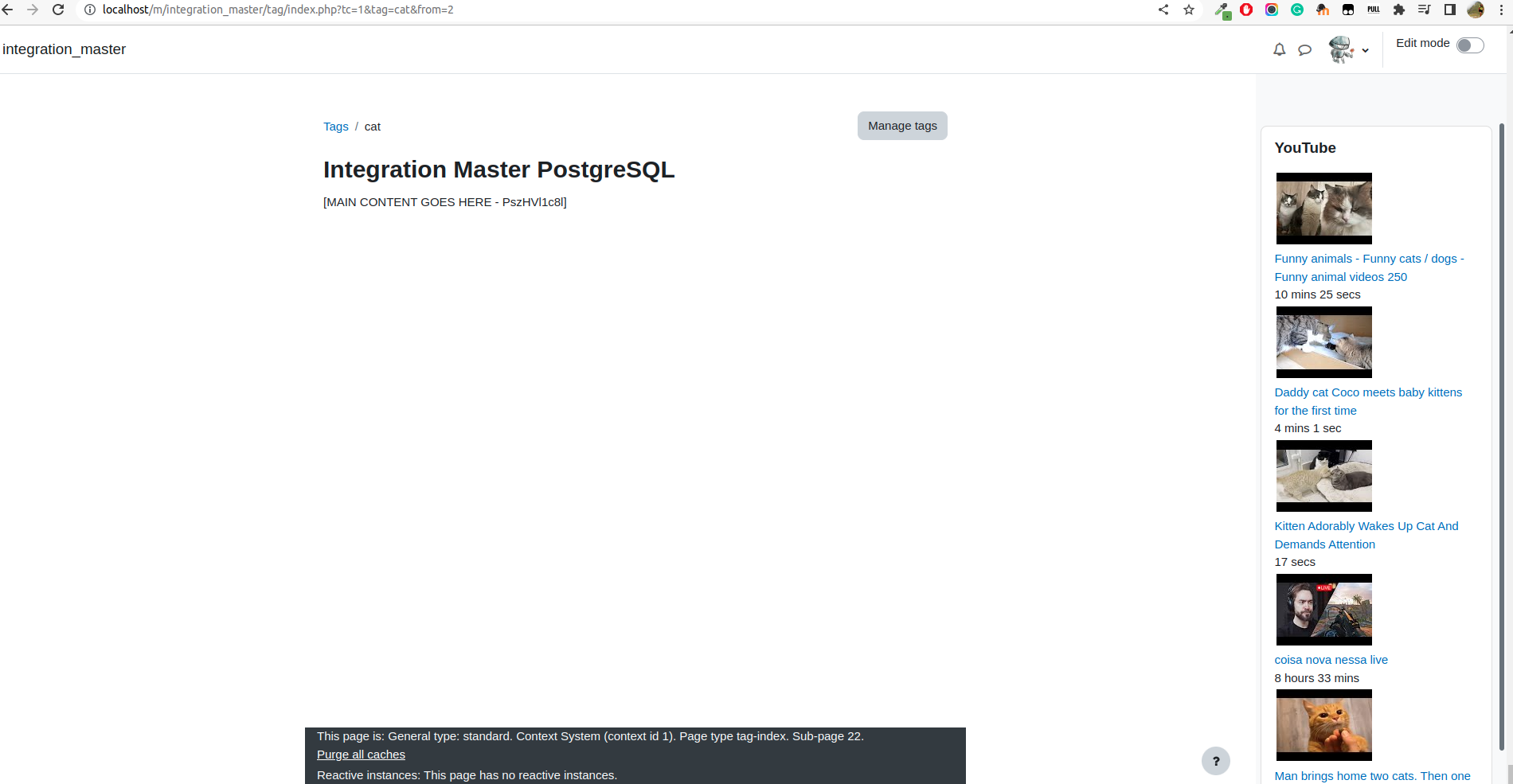The height and width of the screenshot is (784, 1513).
Task: Open the Funny animals cats/dogs video thumbnail
Action: pyautogui.click(x=1323, y=209)
